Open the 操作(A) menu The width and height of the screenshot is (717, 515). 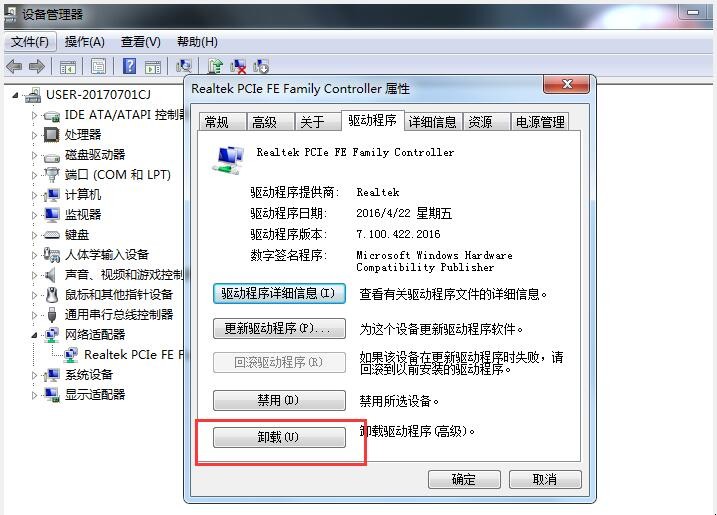pos(85,42)
